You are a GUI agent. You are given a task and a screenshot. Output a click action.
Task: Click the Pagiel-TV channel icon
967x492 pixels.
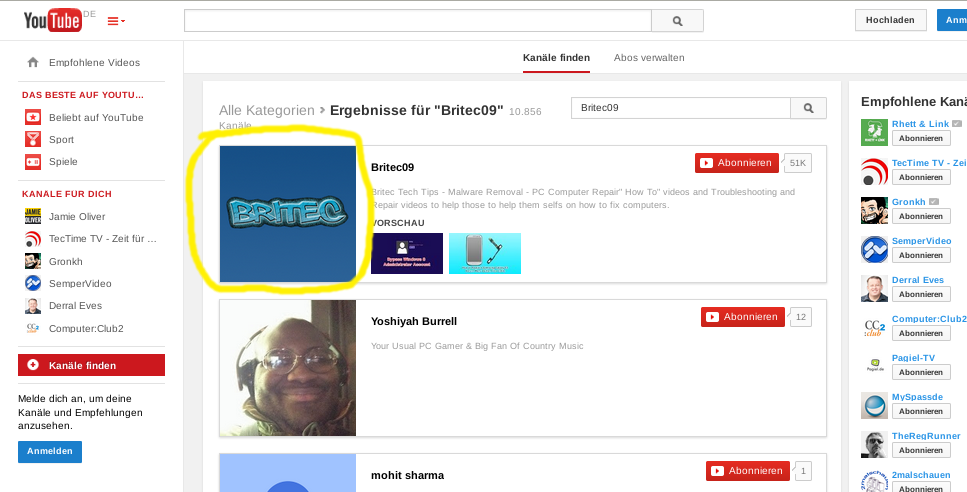point(874,366)
